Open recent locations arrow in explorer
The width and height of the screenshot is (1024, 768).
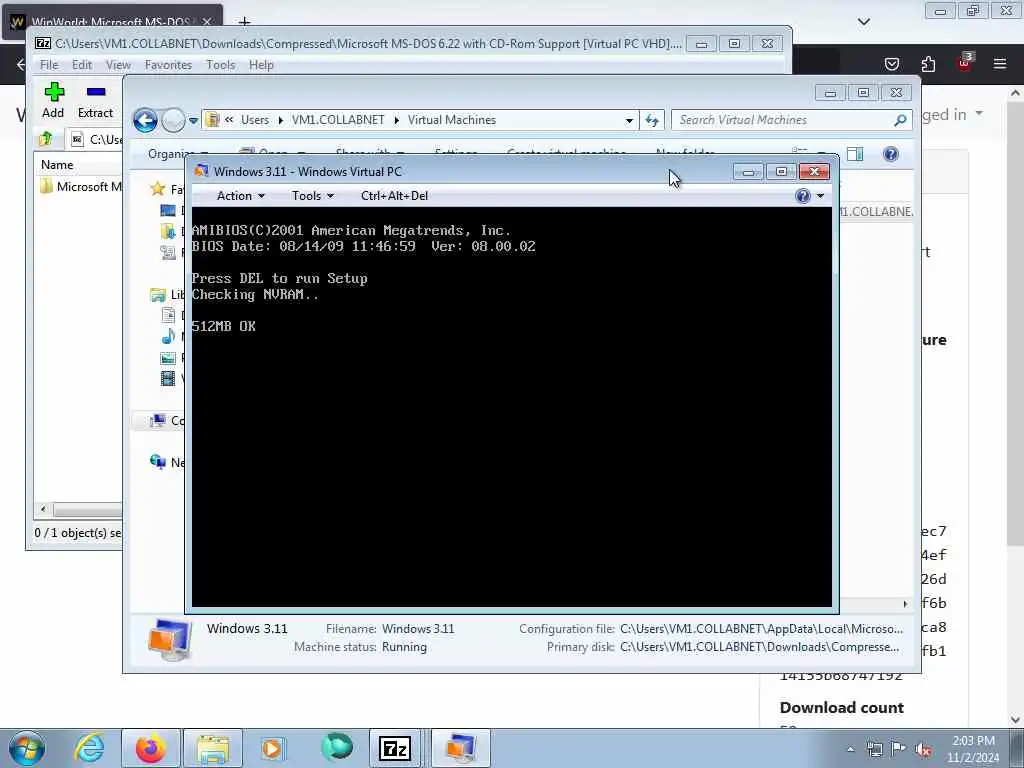point(193,121)
